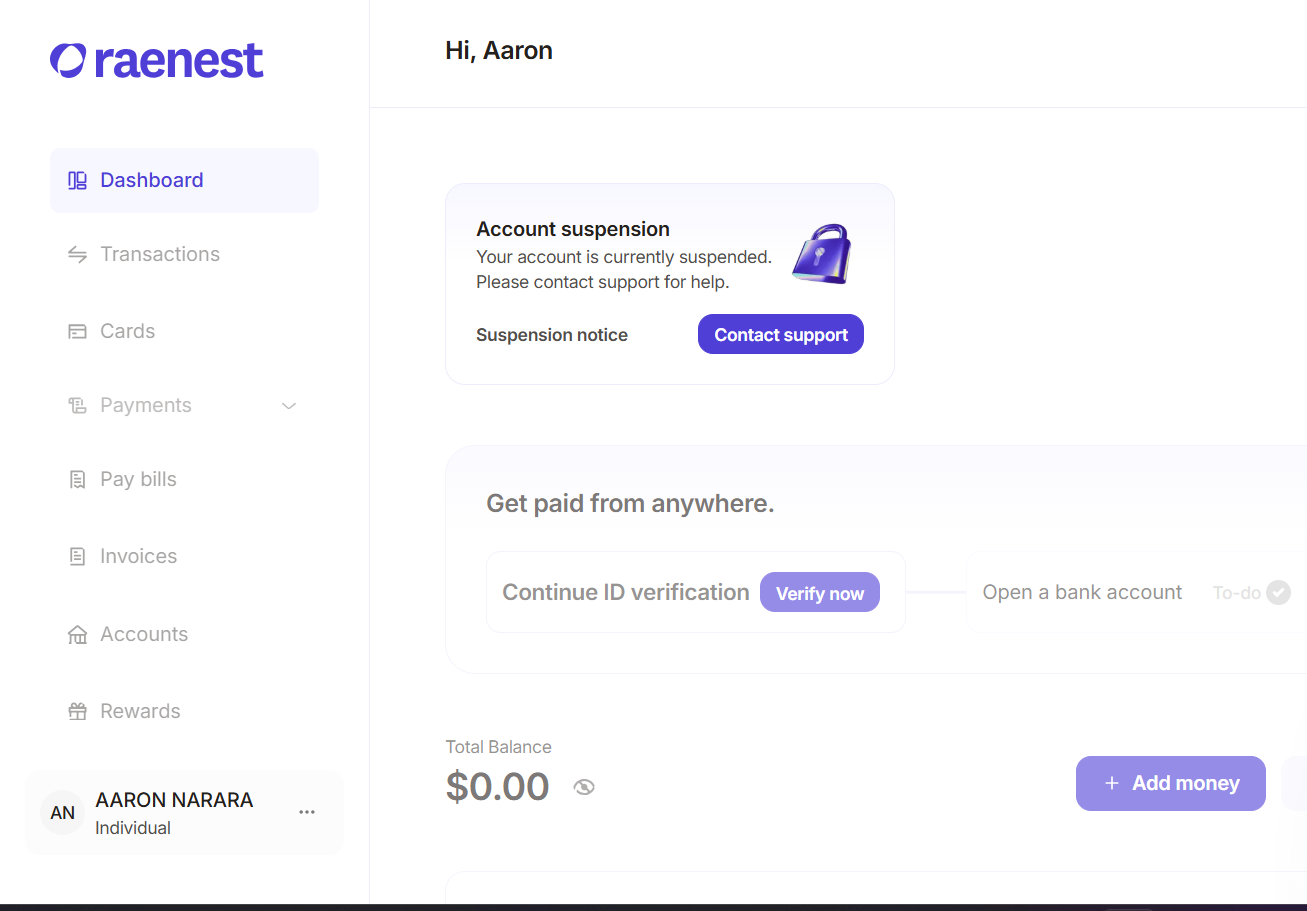Open the three-dot profile options menu
1307x911 pixels.
coord(307,813)
